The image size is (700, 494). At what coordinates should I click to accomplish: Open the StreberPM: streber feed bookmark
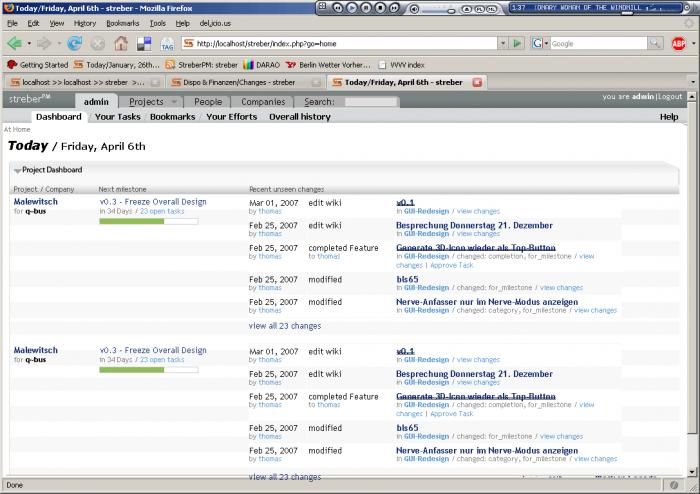click(x=201, y=65)
